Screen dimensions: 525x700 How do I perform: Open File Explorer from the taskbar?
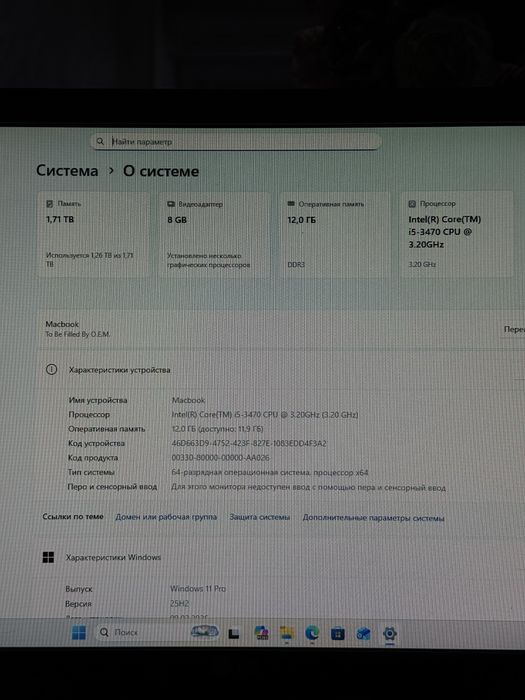coord(287,633)
